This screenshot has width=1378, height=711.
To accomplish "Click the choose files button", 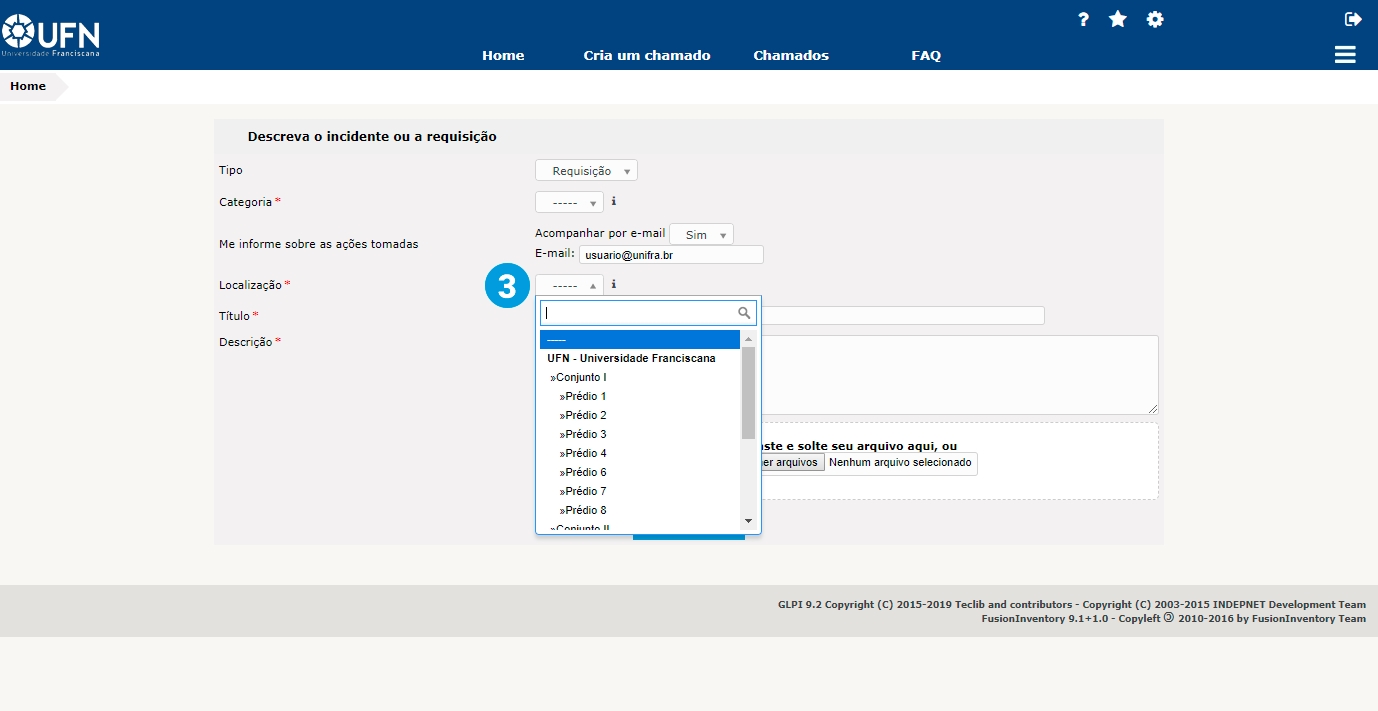I will (792, 463).
